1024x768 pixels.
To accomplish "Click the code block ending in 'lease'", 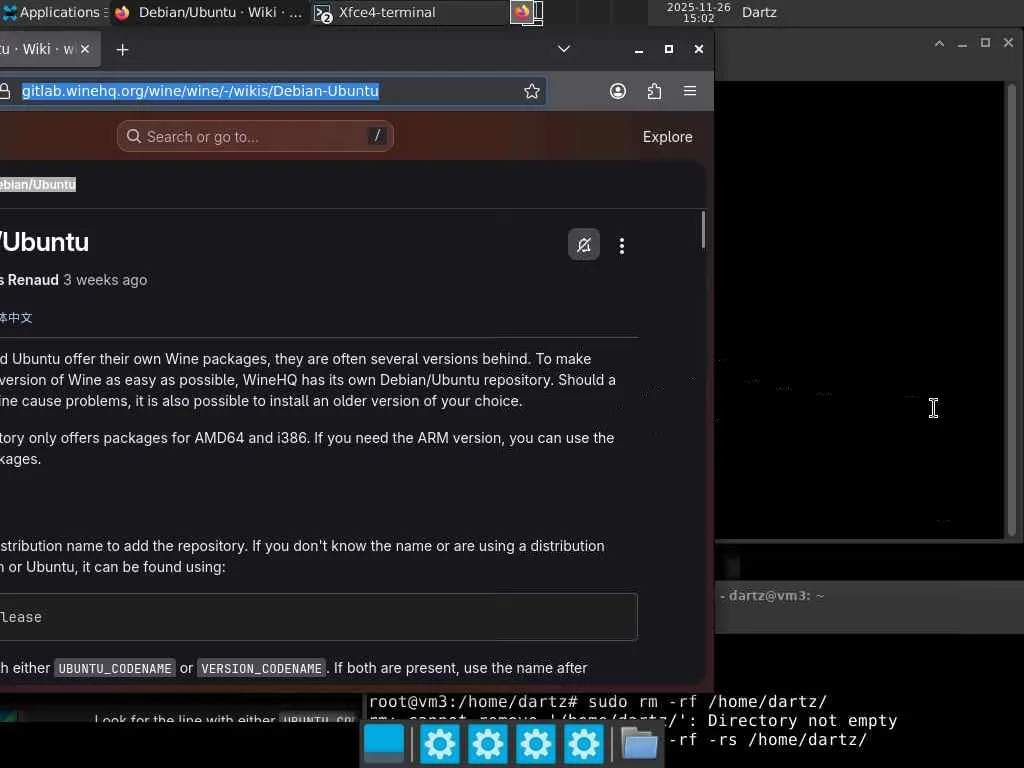I will (318, 617).
